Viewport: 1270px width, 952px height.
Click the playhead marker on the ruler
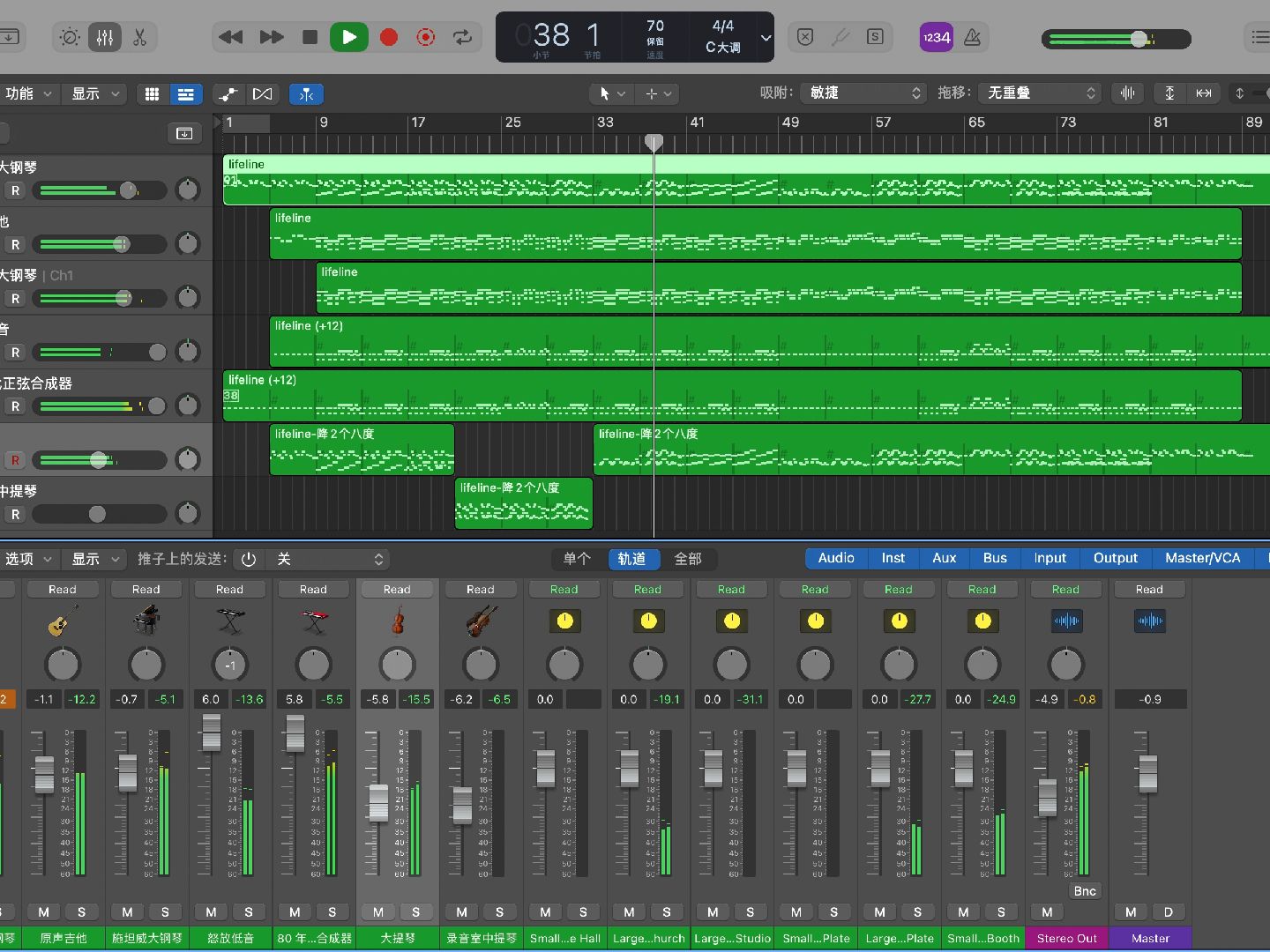point(654,142)
